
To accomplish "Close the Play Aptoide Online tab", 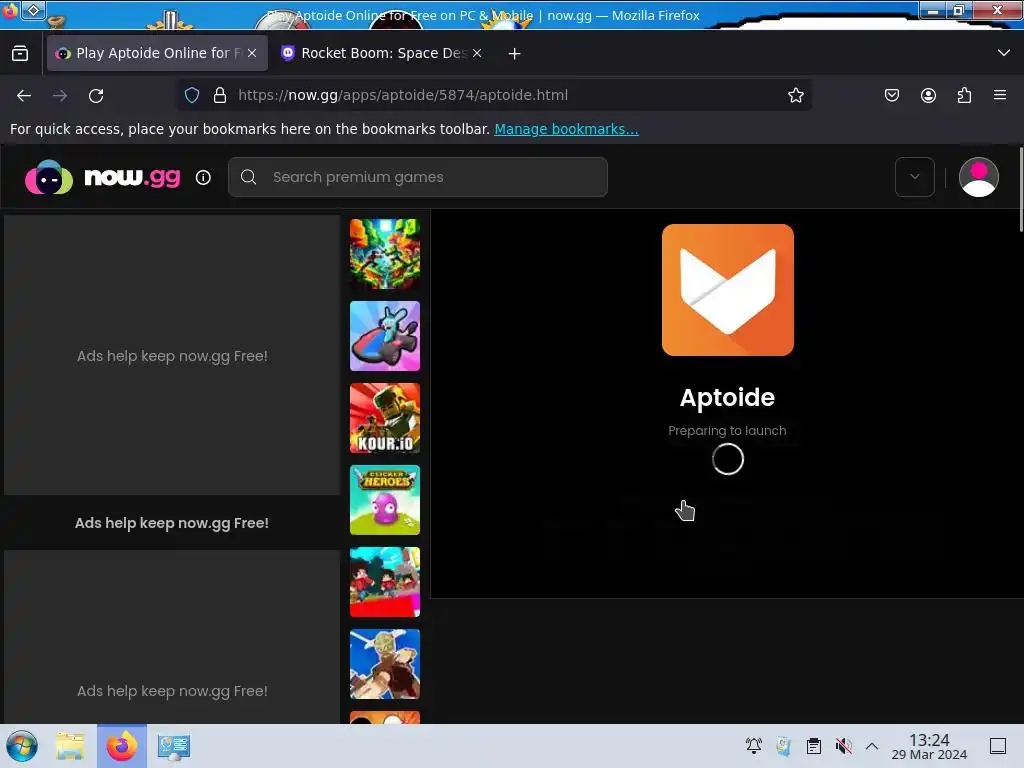I will [252, 54].
